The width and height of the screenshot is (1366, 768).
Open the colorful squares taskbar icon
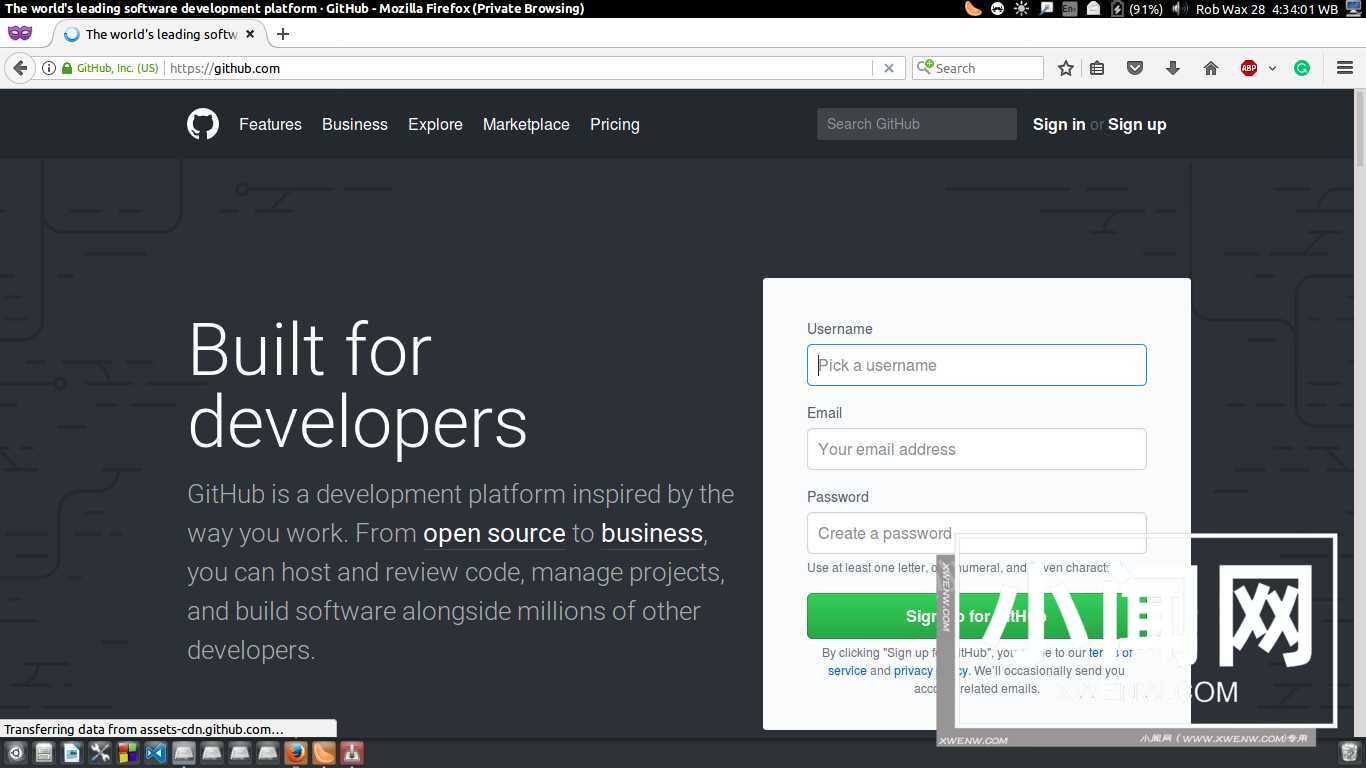(128, 753)
